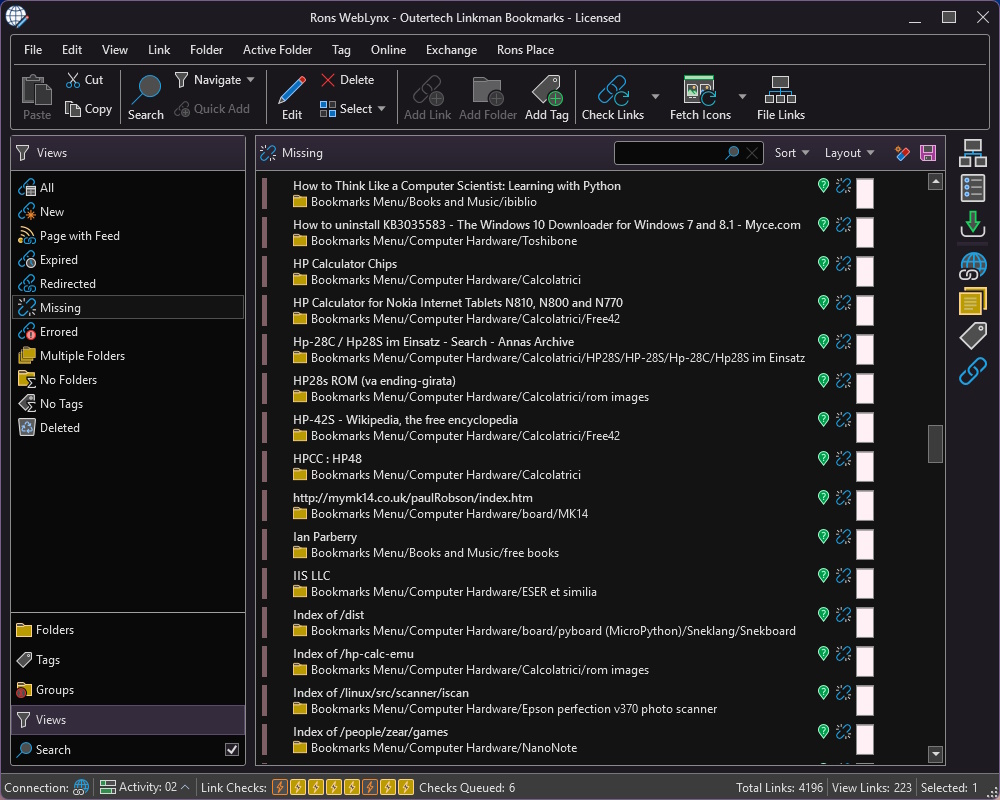
Task: Cut the selected link with scissors icon
Action: [84, 80]
